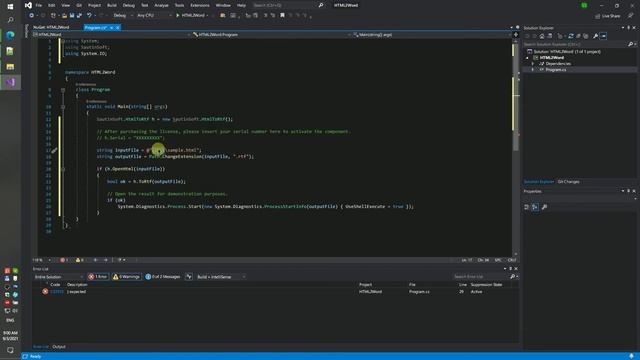Switch to the Output tab
Screen dimensions: 640x360
59,347
